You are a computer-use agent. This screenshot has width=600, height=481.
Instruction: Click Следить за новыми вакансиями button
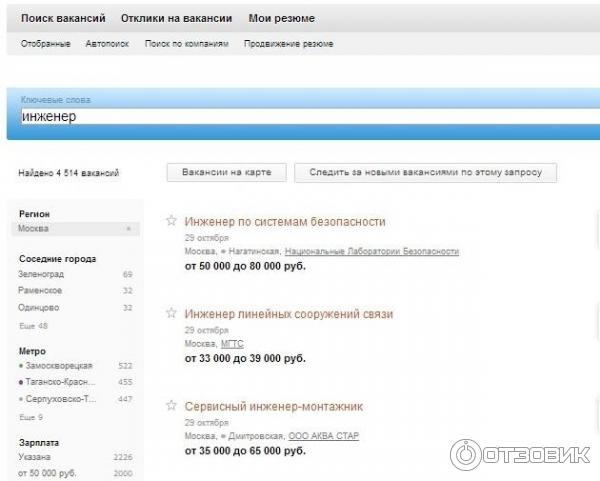(x=425, y=172)
